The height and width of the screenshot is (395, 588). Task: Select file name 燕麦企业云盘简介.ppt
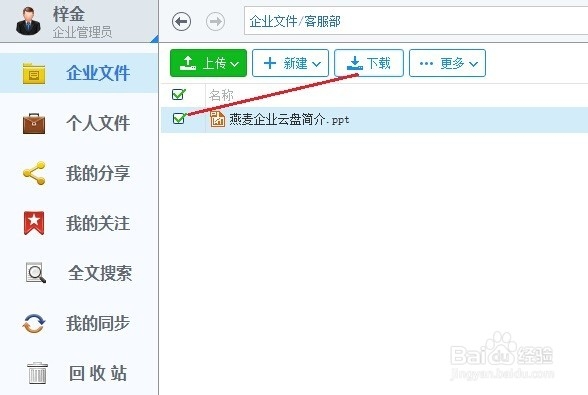click(289, 119)
